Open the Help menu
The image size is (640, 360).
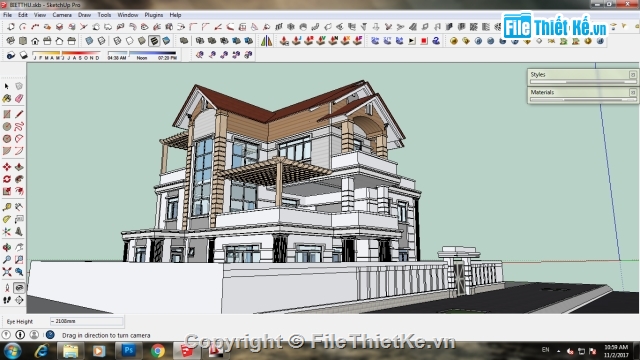(x=175, y=15)
